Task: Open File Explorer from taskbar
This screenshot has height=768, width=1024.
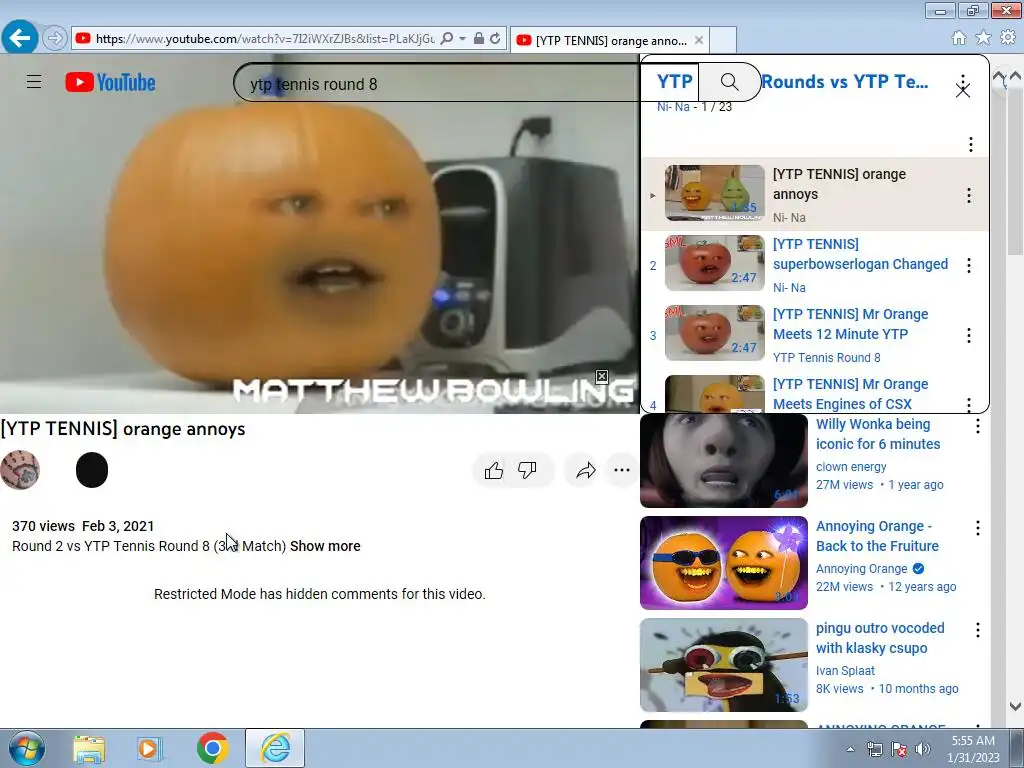Action: point(89,749)
